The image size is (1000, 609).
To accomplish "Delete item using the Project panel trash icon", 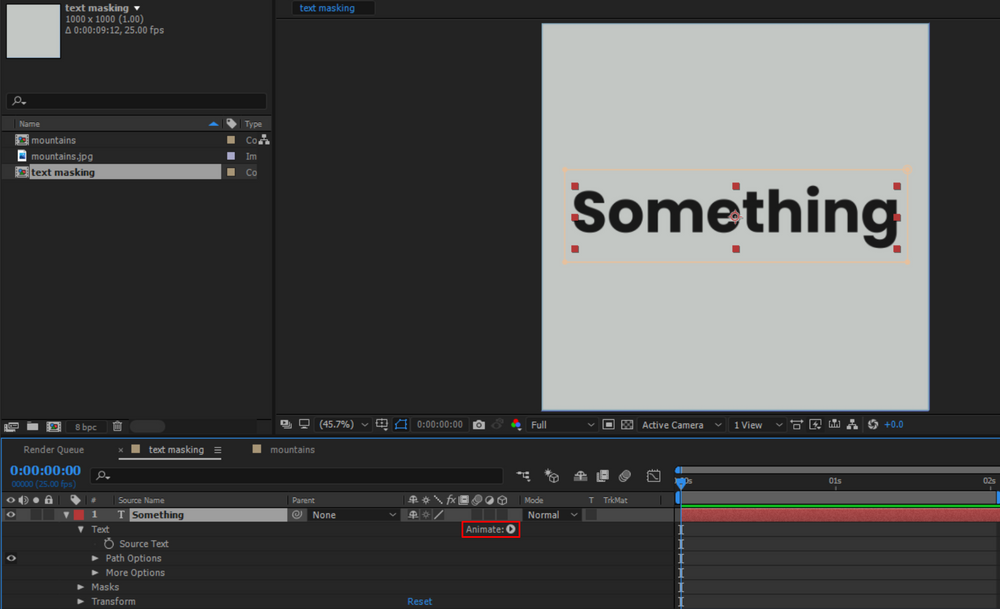I will (x=117, y=426).
